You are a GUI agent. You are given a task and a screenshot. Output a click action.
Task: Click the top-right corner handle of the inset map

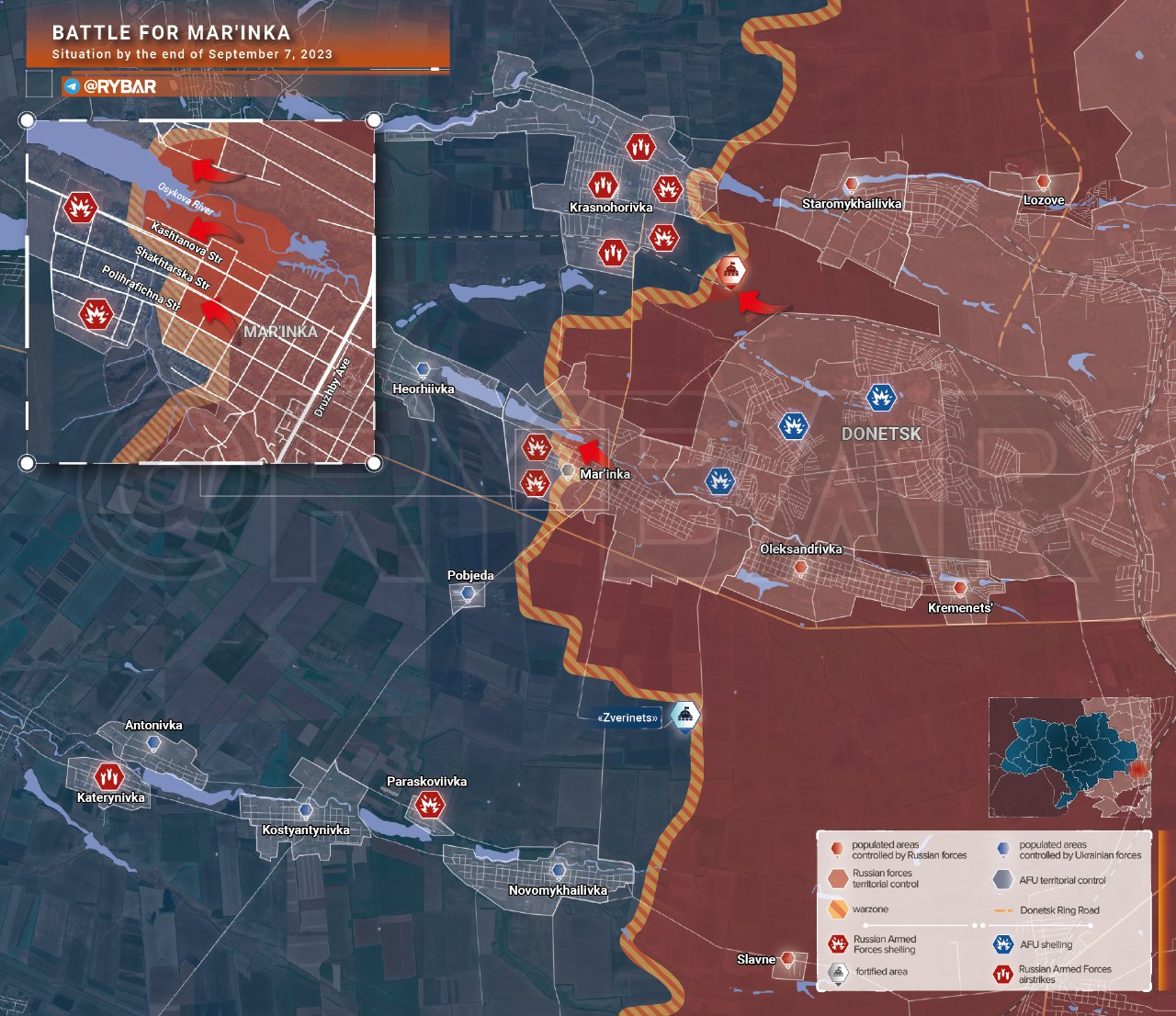[374, 120]
